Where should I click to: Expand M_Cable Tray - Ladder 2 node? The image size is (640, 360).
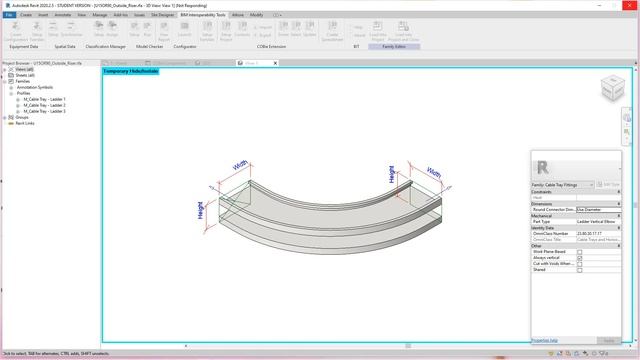(18, 105)
